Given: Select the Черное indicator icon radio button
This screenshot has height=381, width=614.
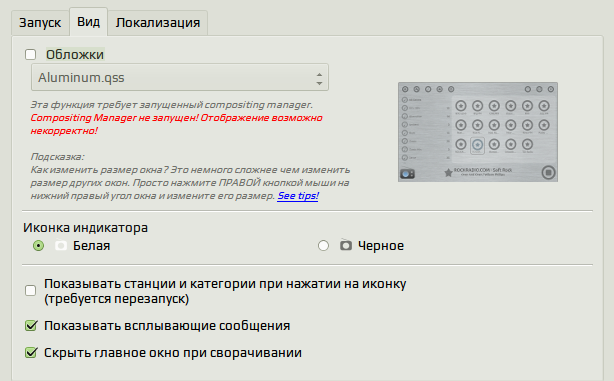Looking at the screenshot, I should [323, 246].
